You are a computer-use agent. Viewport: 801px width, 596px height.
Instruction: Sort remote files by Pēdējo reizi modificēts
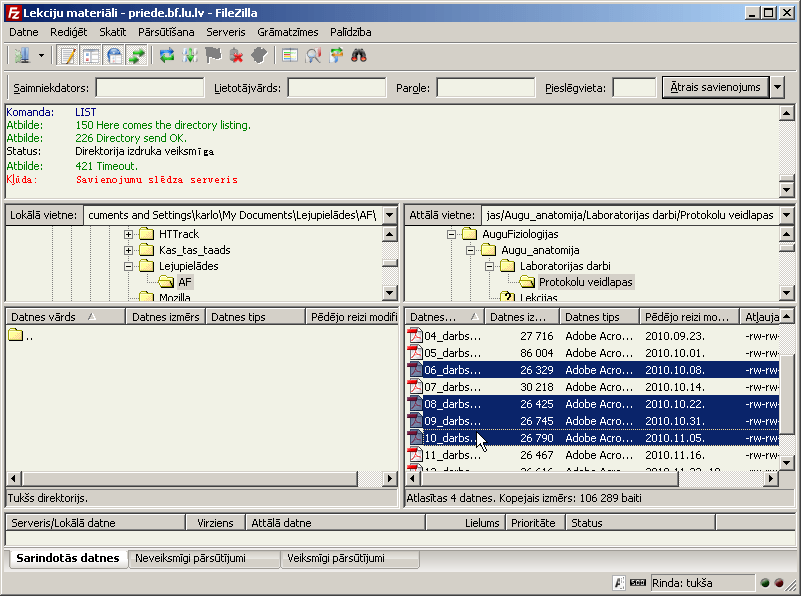689,317
